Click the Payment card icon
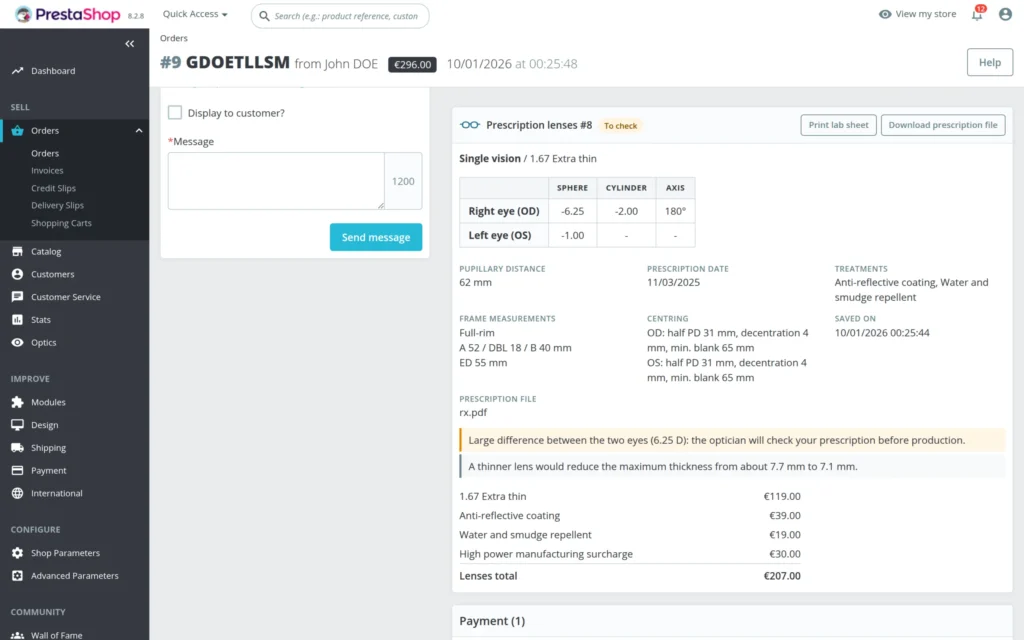Viewport: 1024px width, 640px height. (x=17, y=470)
